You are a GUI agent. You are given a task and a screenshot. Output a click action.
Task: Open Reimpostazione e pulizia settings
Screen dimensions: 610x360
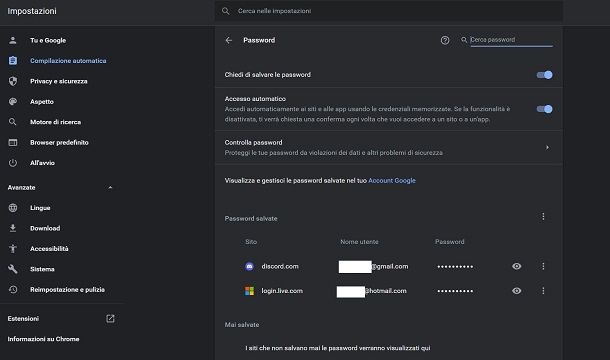(67, 290)
